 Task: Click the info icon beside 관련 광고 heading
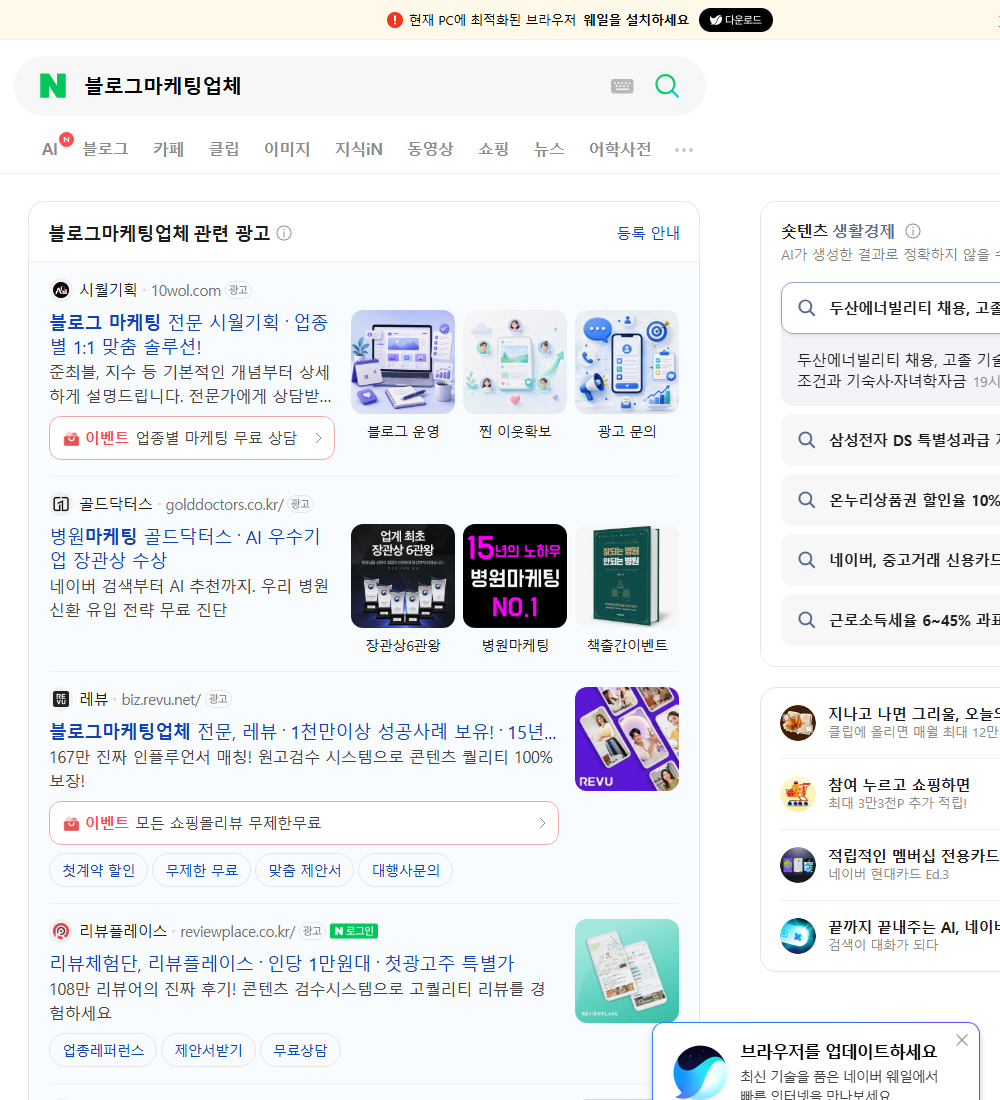[x=284, y=233]
